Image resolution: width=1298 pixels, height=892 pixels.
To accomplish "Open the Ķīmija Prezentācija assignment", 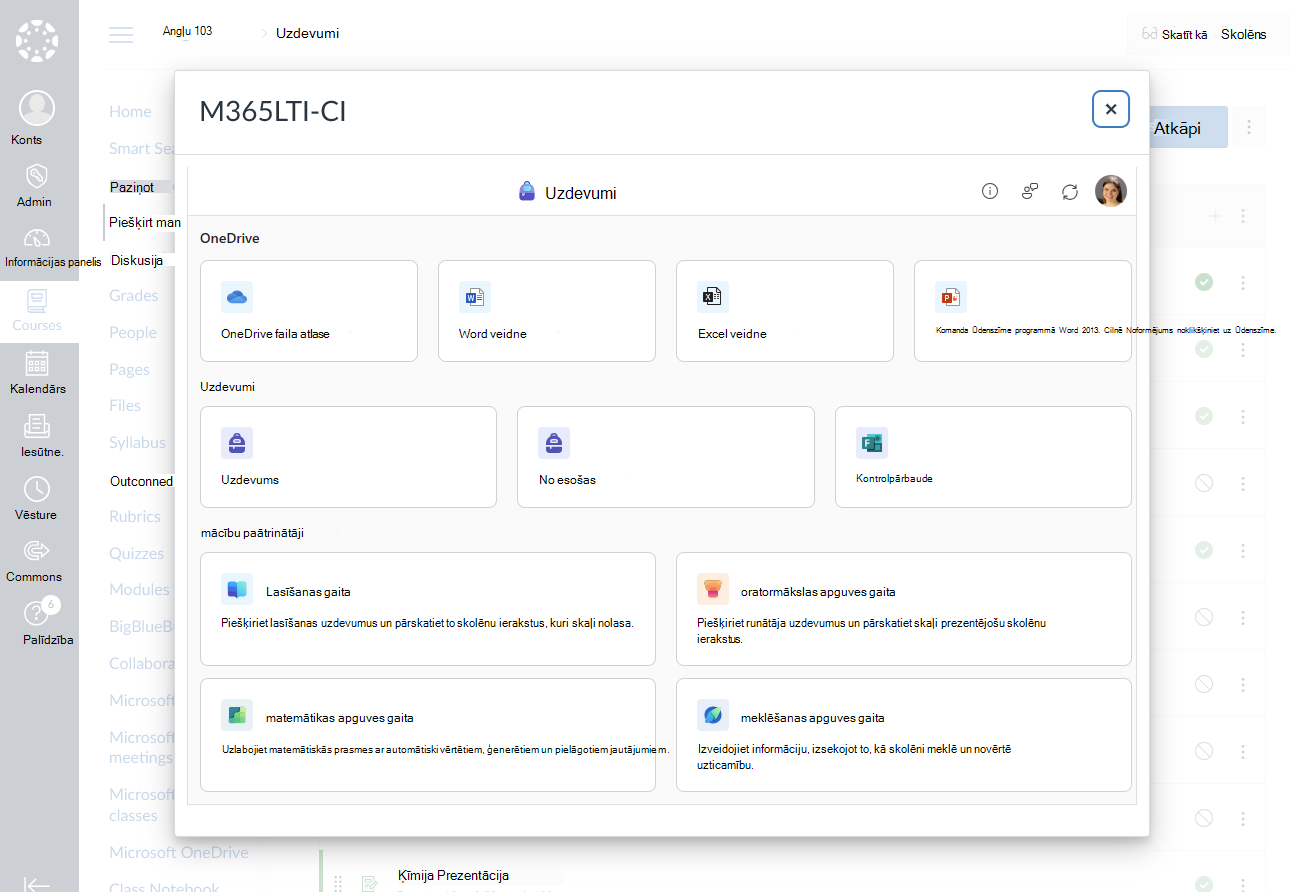I will click(453, 875).
